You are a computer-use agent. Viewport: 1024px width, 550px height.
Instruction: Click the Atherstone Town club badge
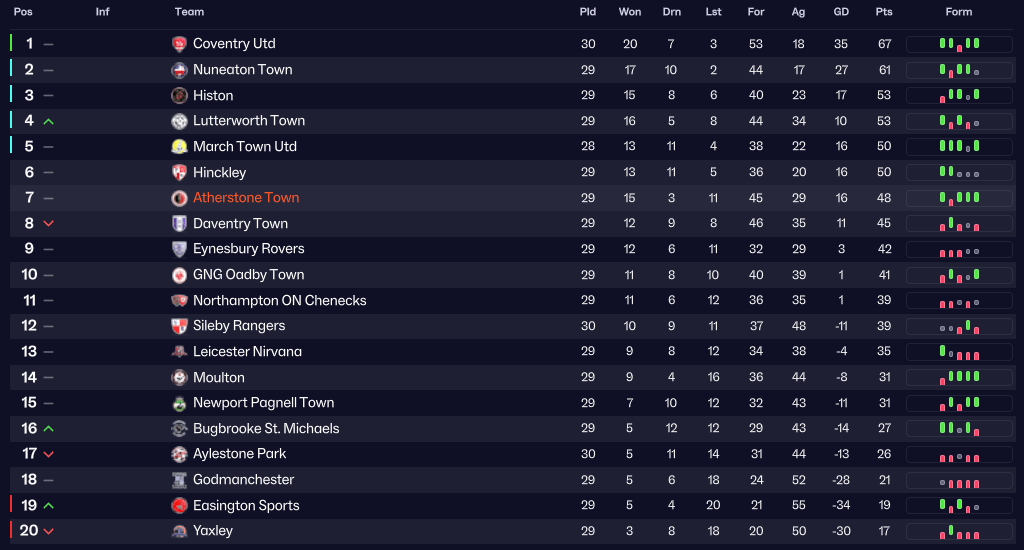[180, 198]
